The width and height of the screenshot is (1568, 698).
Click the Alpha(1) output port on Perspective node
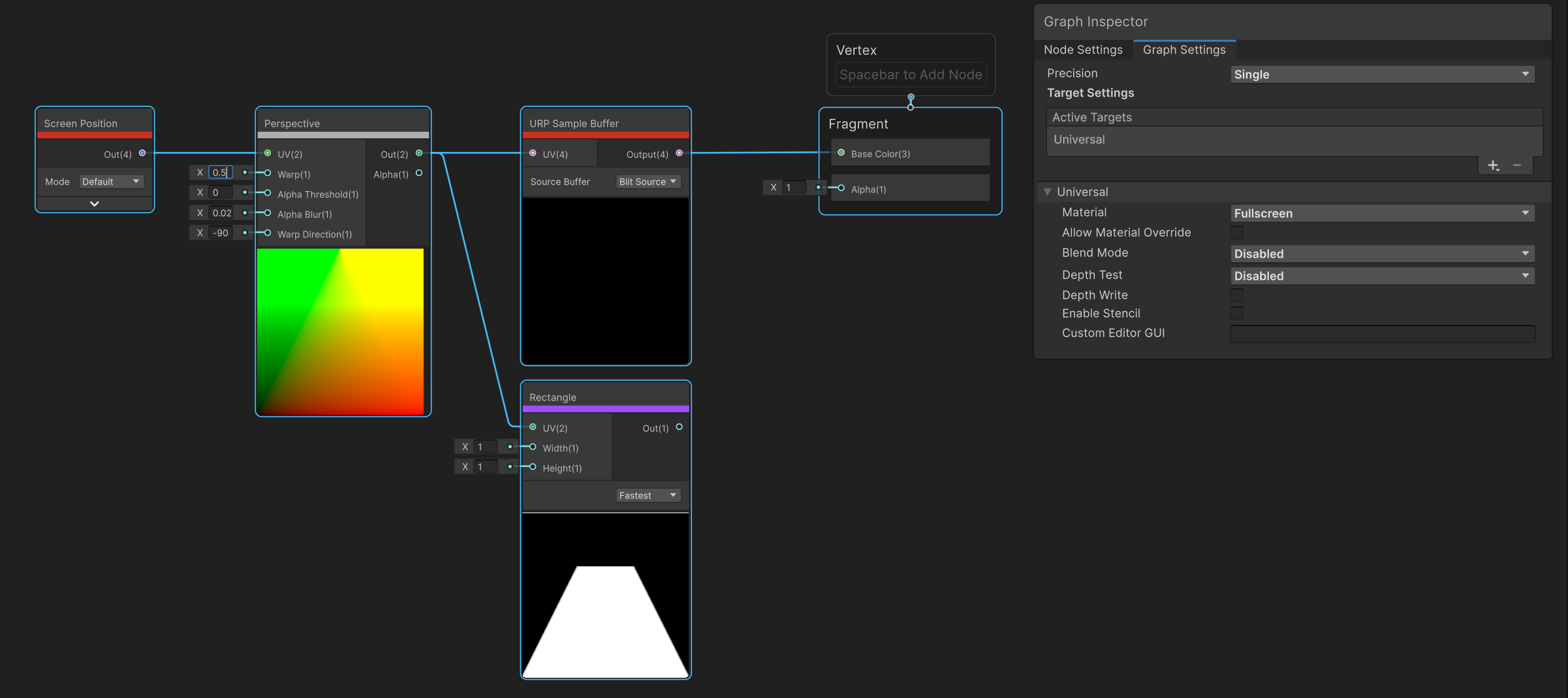(x=419, y=174)
